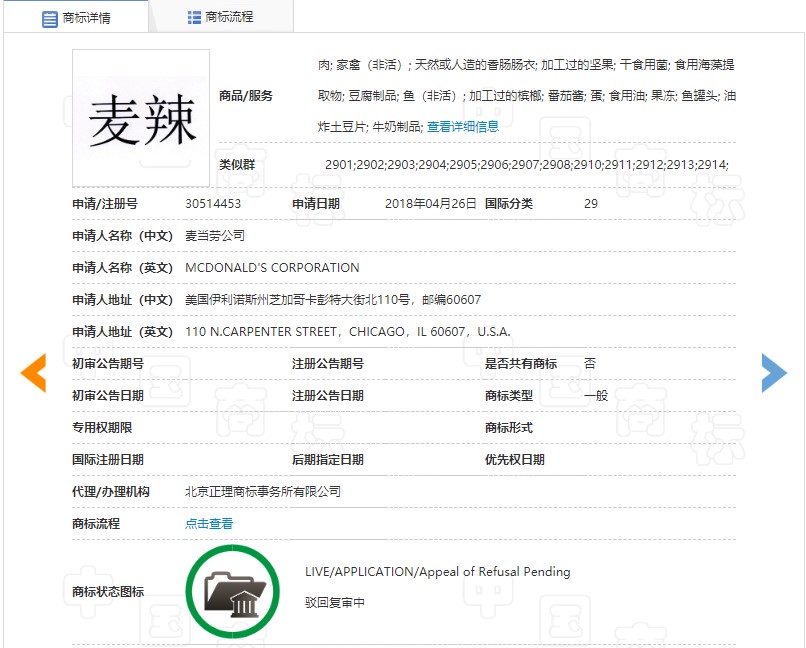Click the agency 北京正理商标事务所有限公司
This screenshot has width=806, height=648.
(x=263, y=492)
